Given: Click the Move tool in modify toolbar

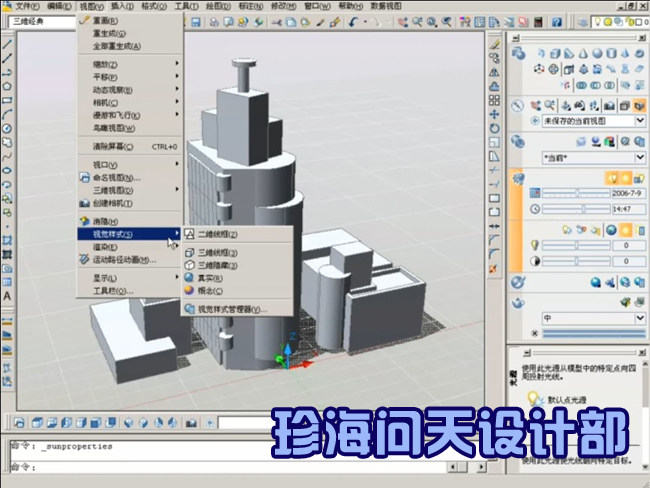Looking at the screenshot, I should point(494,114).
